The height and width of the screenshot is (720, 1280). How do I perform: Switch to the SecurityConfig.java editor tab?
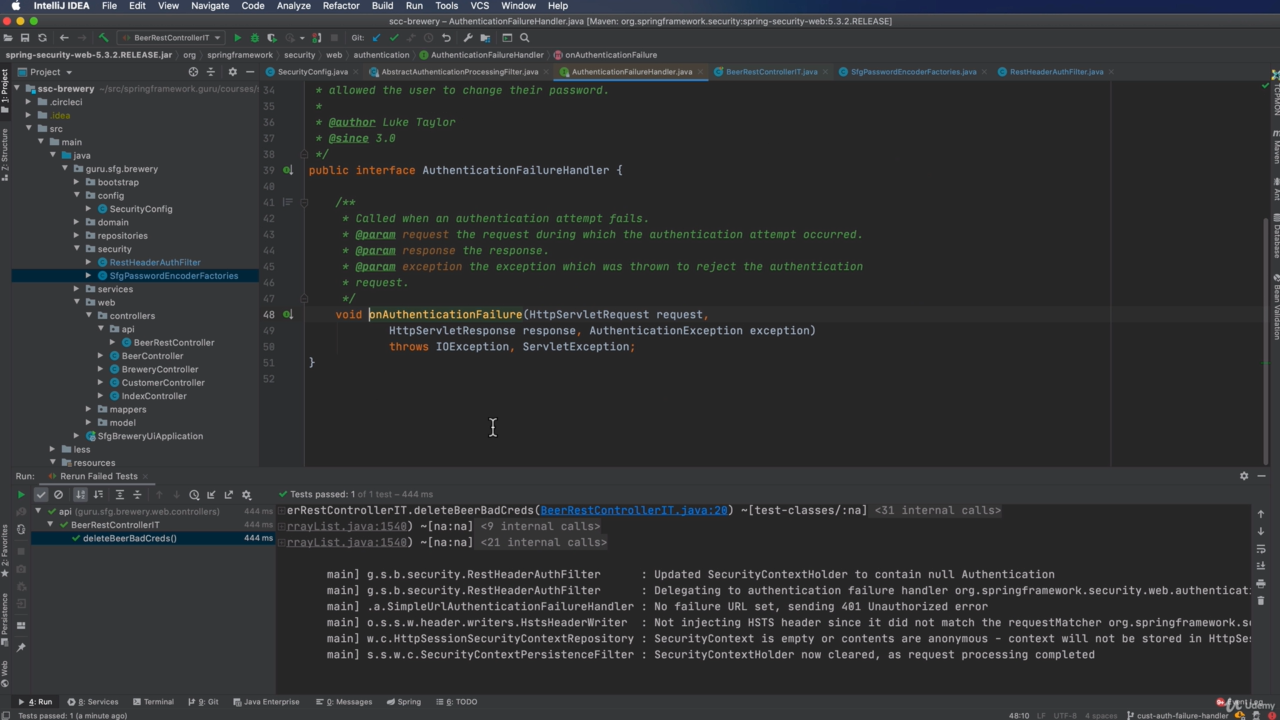pyautogui.click(x=312, y=72)
